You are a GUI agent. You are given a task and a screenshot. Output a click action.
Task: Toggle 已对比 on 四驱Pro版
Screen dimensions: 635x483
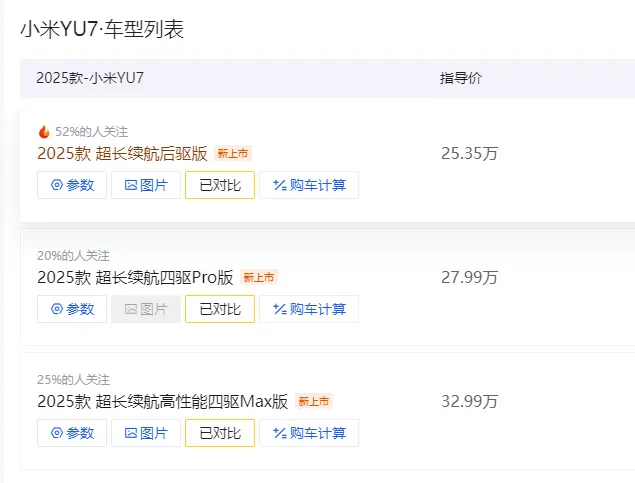220,309
